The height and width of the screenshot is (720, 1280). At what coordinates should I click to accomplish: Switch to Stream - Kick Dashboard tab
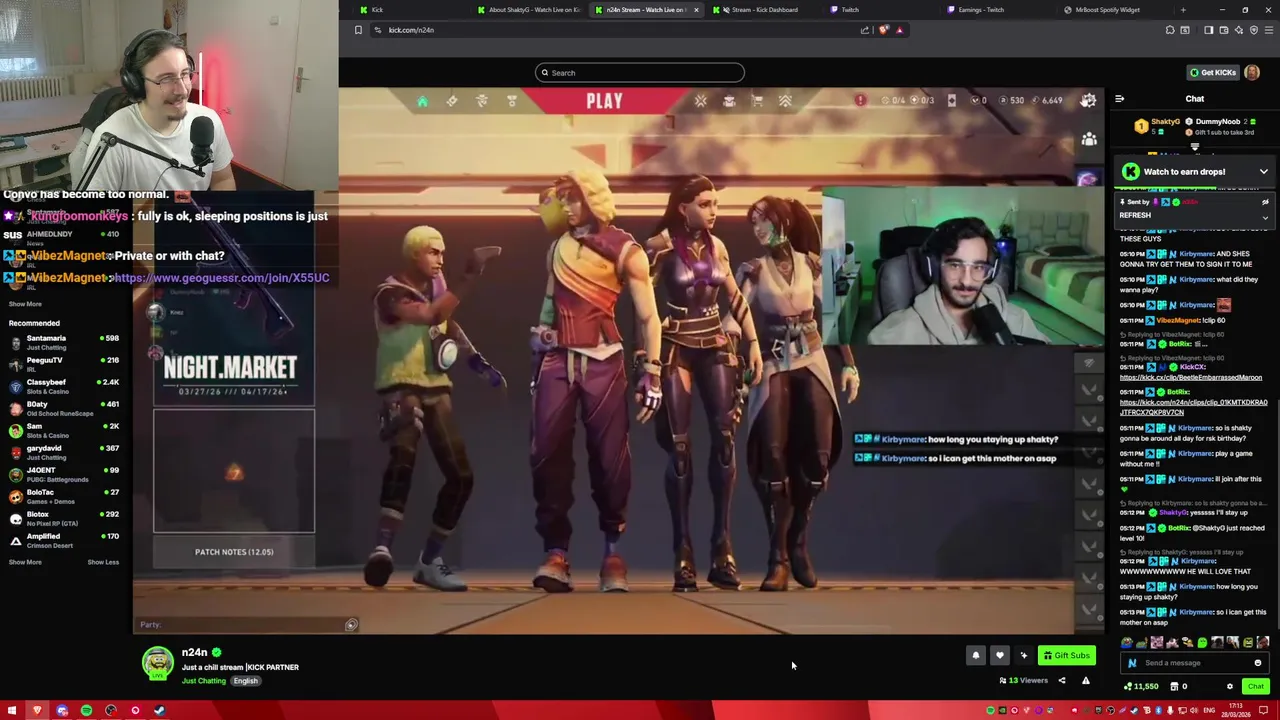tap(764, 10)
